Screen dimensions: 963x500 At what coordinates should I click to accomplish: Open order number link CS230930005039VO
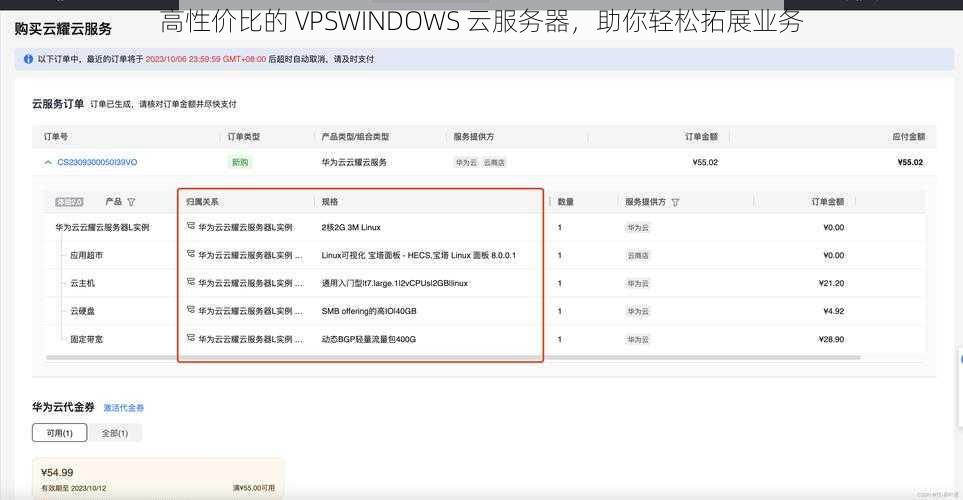(97, 162)
